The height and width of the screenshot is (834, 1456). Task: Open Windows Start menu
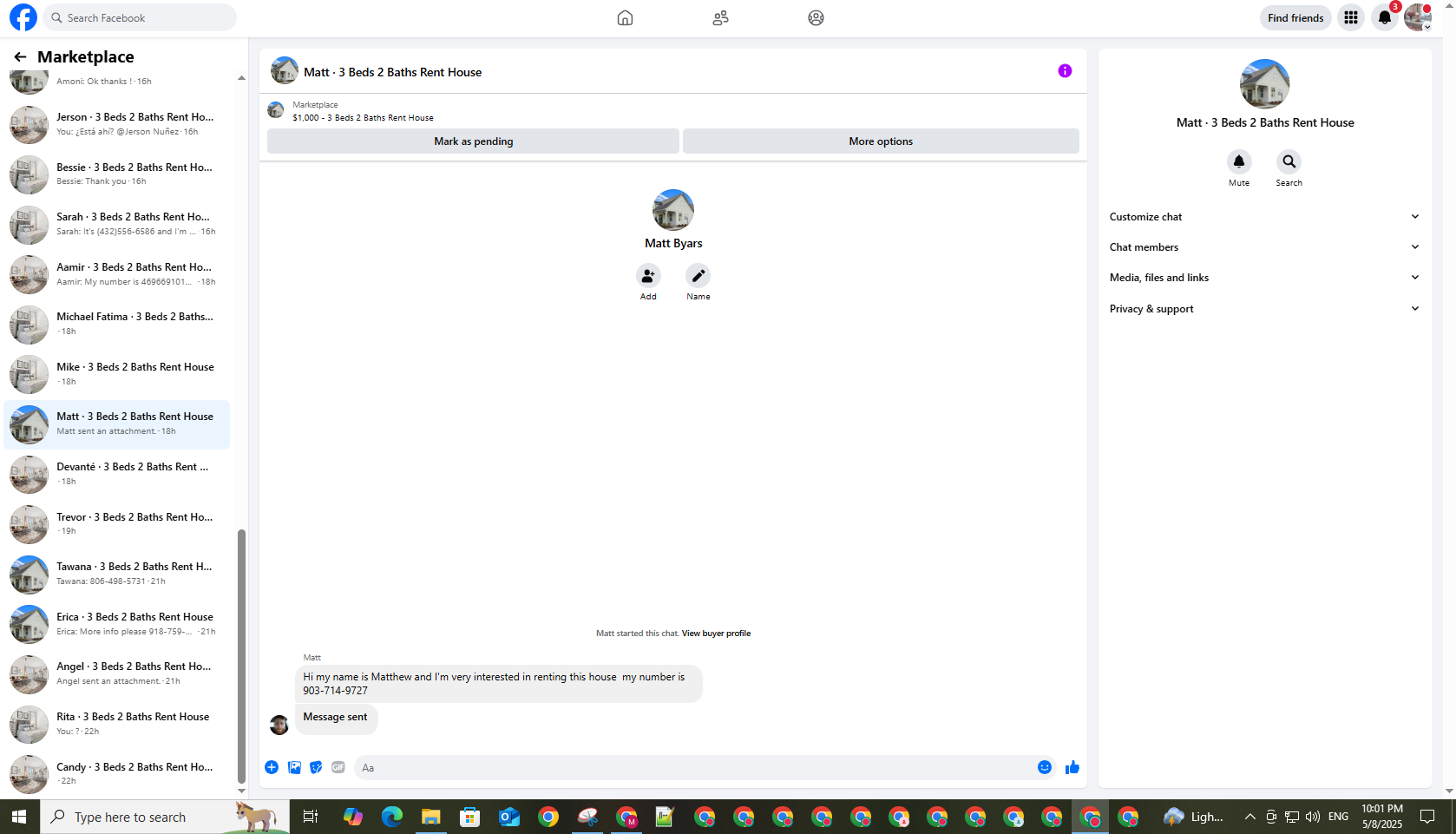(x=19, y=817)
